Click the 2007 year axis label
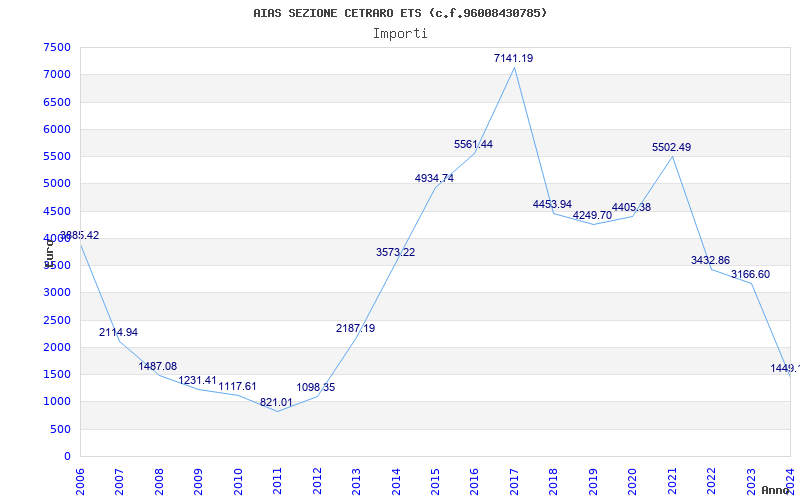The height and width of the screenshot is (500, 800). click(x=119, y=482)
